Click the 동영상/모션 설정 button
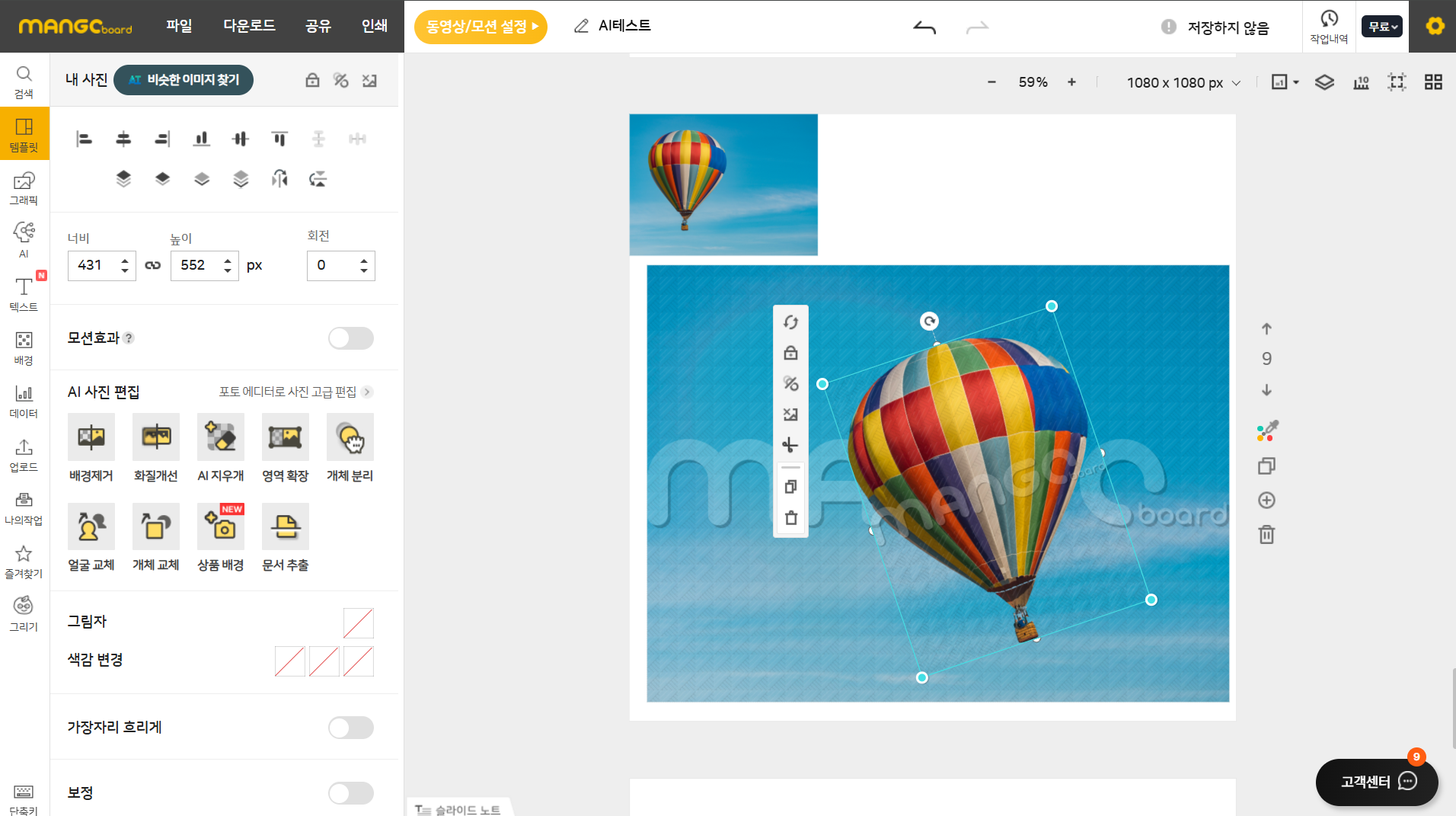This screenshot has width=1456, height=816. point(481,27)
